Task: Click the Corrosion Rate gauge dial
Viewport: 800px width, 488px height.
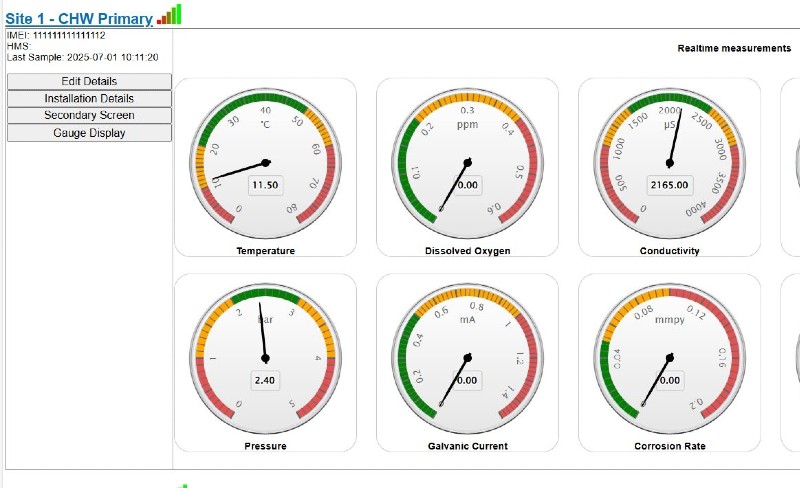Action: [669, 358]
